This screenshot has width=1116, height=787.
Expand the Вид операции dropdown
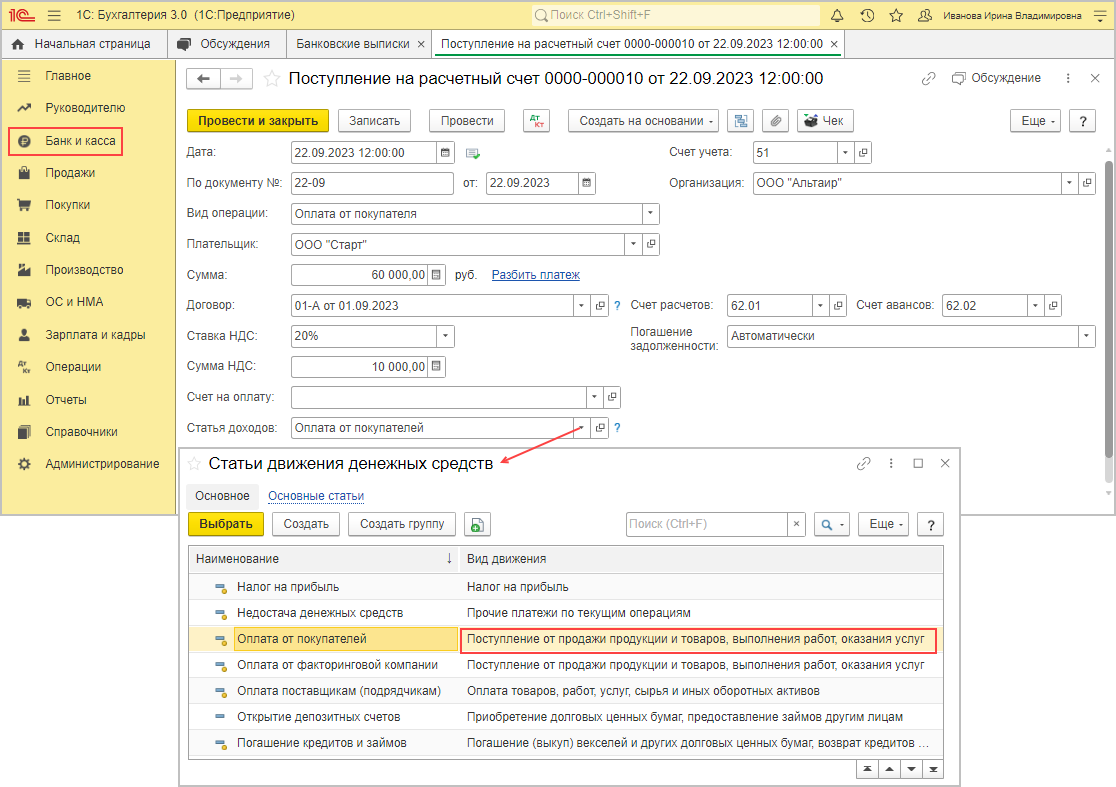pos(651,214)
